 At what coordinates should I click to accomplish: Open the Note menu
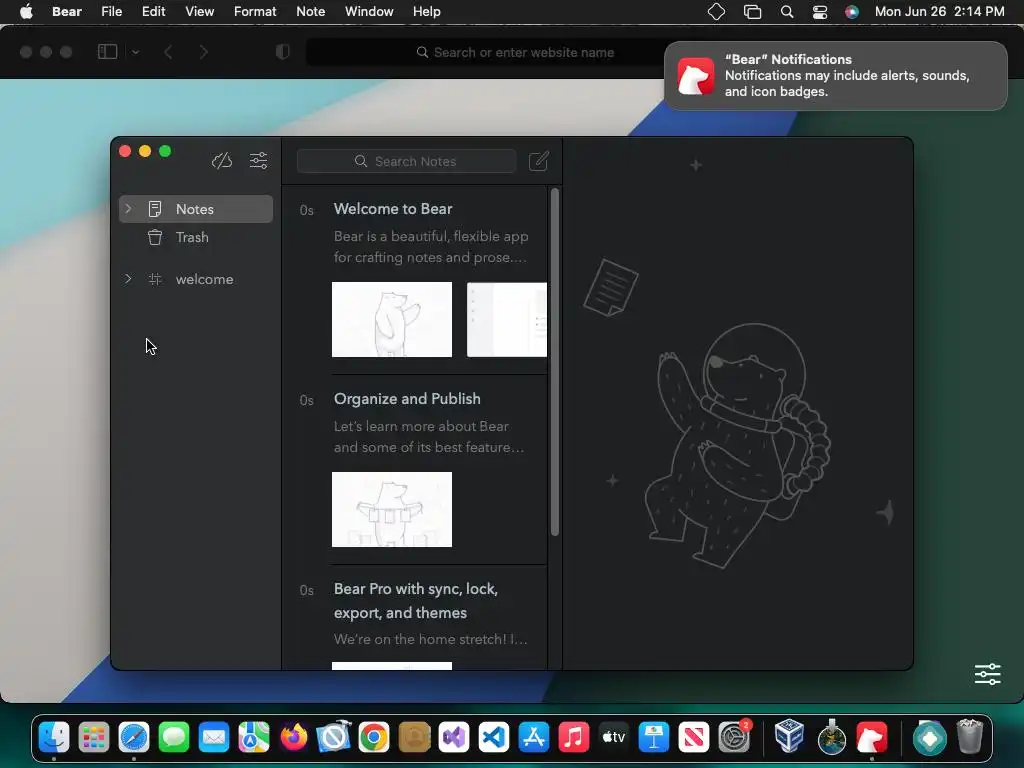click(x=310, y=12)
